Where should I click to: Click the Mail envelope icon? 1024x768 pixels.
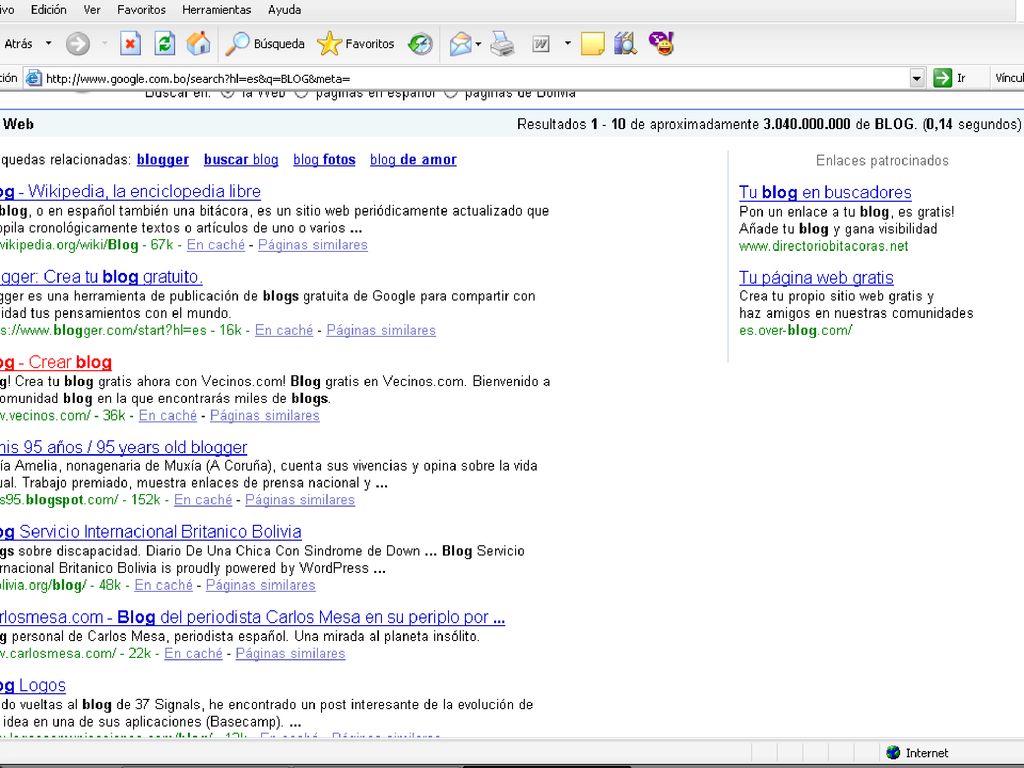460,44
